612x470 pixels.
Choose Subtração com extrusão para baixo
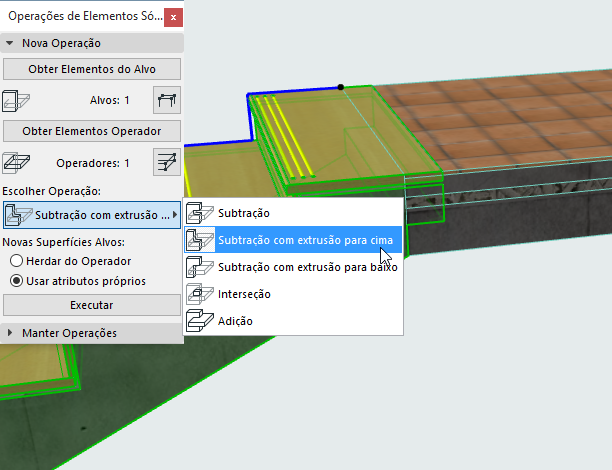[293, 267]
